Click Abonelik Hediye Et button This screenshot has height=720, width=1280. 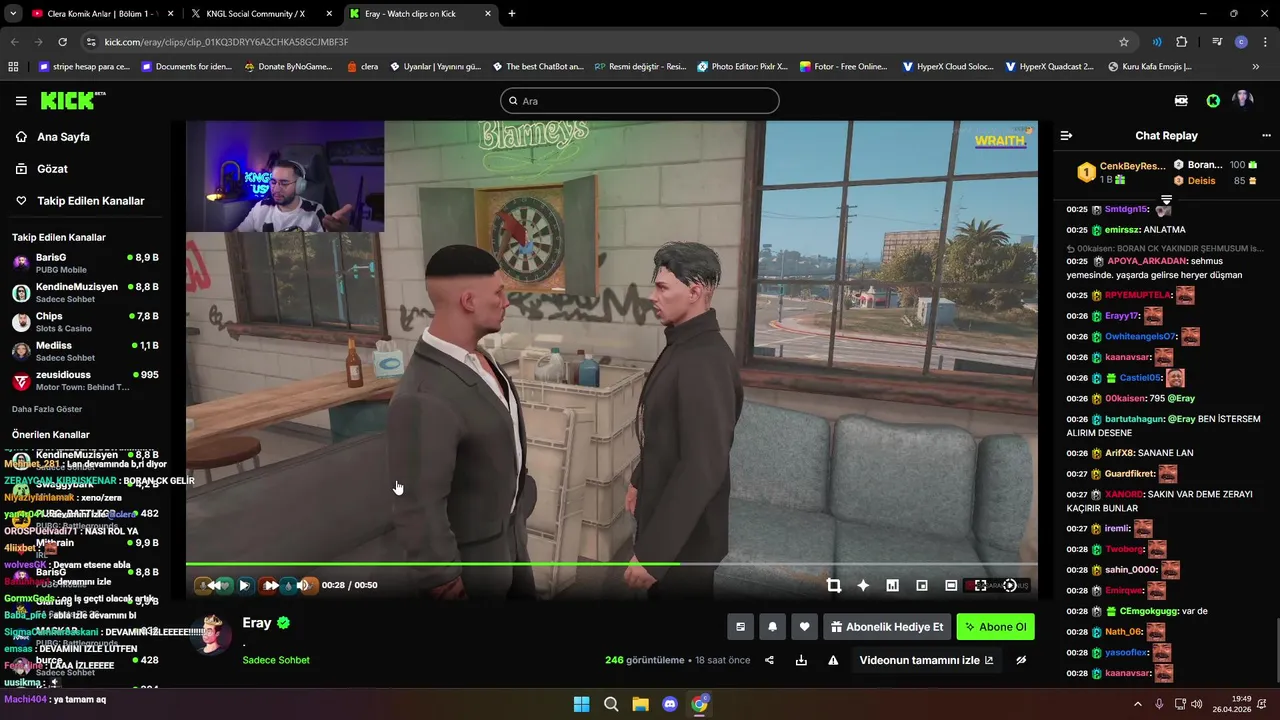coord(887,627)
